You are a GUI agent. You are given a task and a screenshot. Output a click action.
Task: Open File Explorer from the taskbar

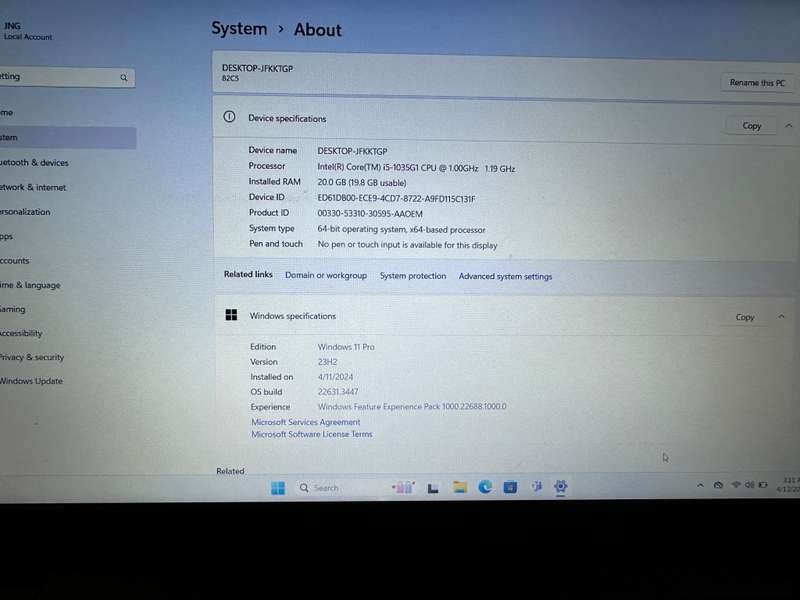click(x=460, y=487)
